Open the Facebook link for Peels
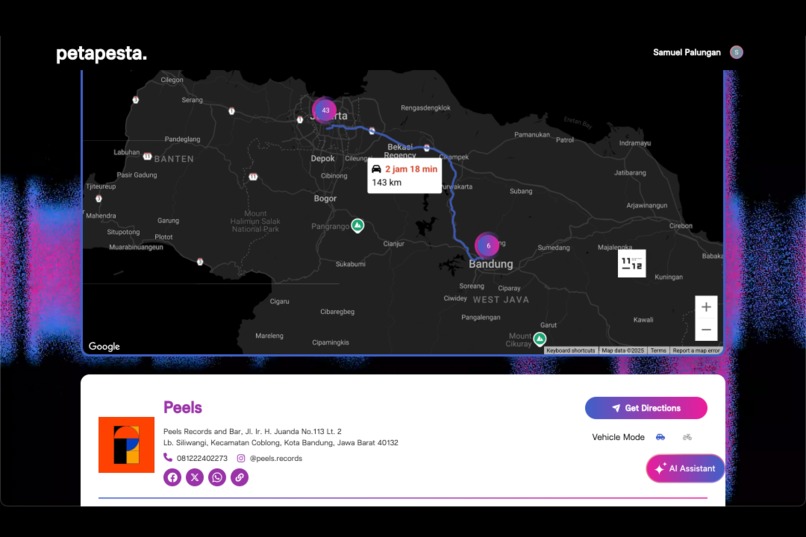The height and width of the screenshot is (537, 806). click(172, 477)
